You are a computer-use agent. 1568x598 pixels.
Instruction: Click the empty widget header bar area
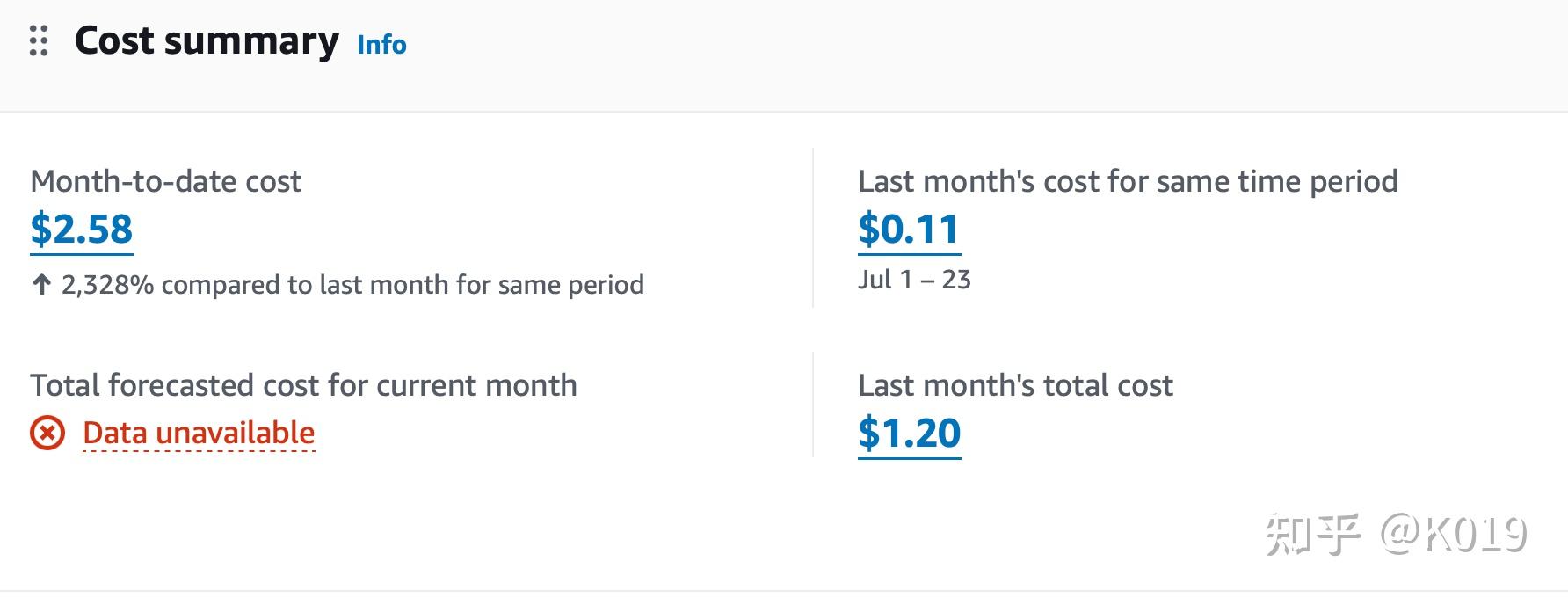pyautogui.click(x=967, y=53)
